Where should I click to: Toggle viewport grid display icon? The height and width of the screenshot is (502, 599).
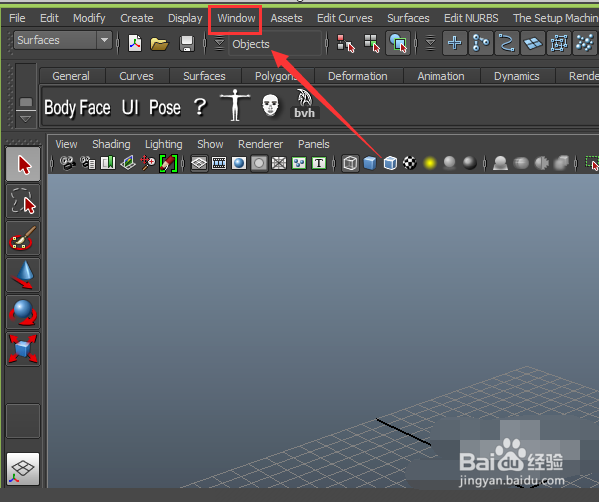(x=199, y=164)
